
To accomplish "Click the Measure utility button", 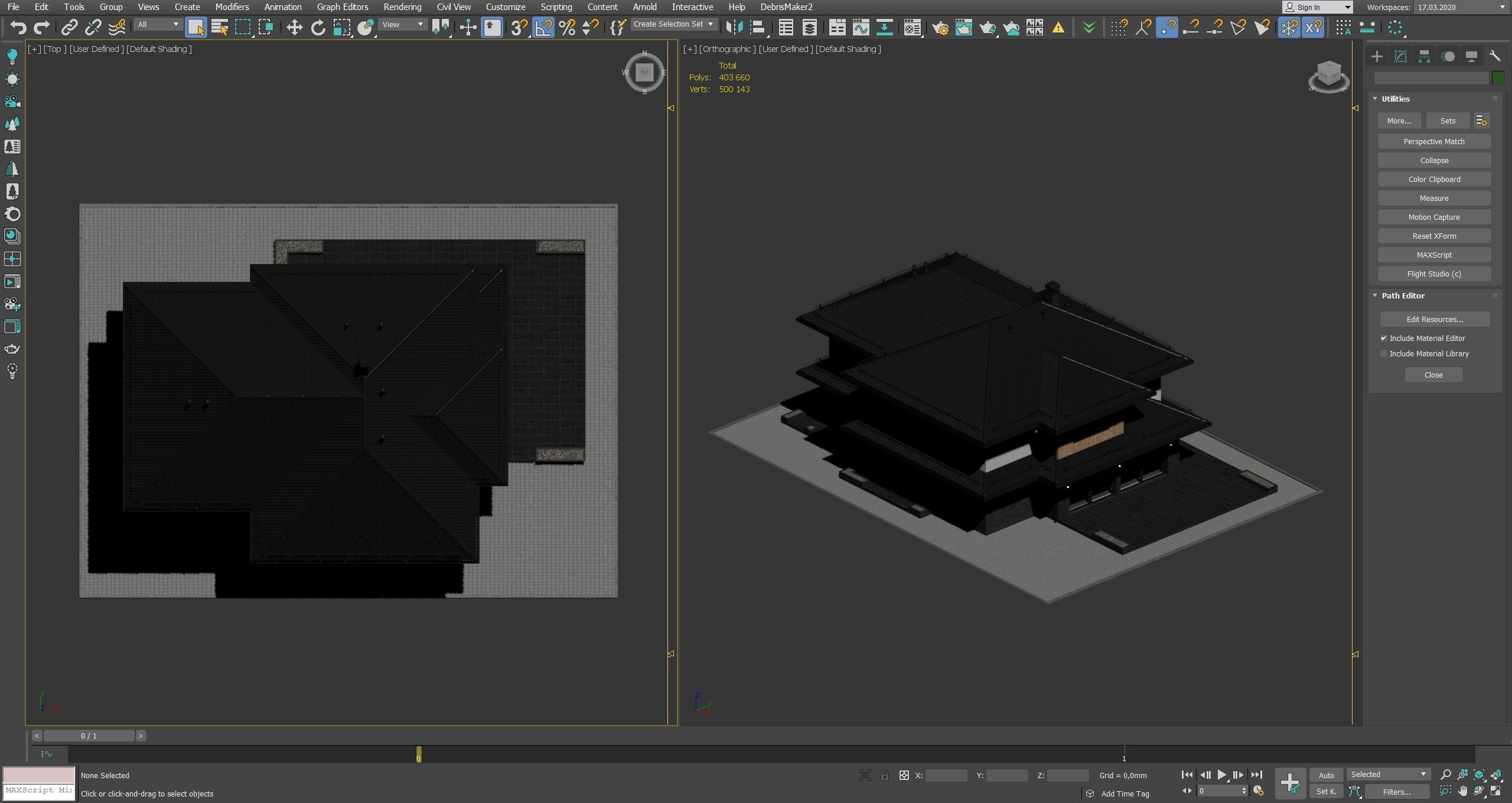I will [x=1434, y=198].
